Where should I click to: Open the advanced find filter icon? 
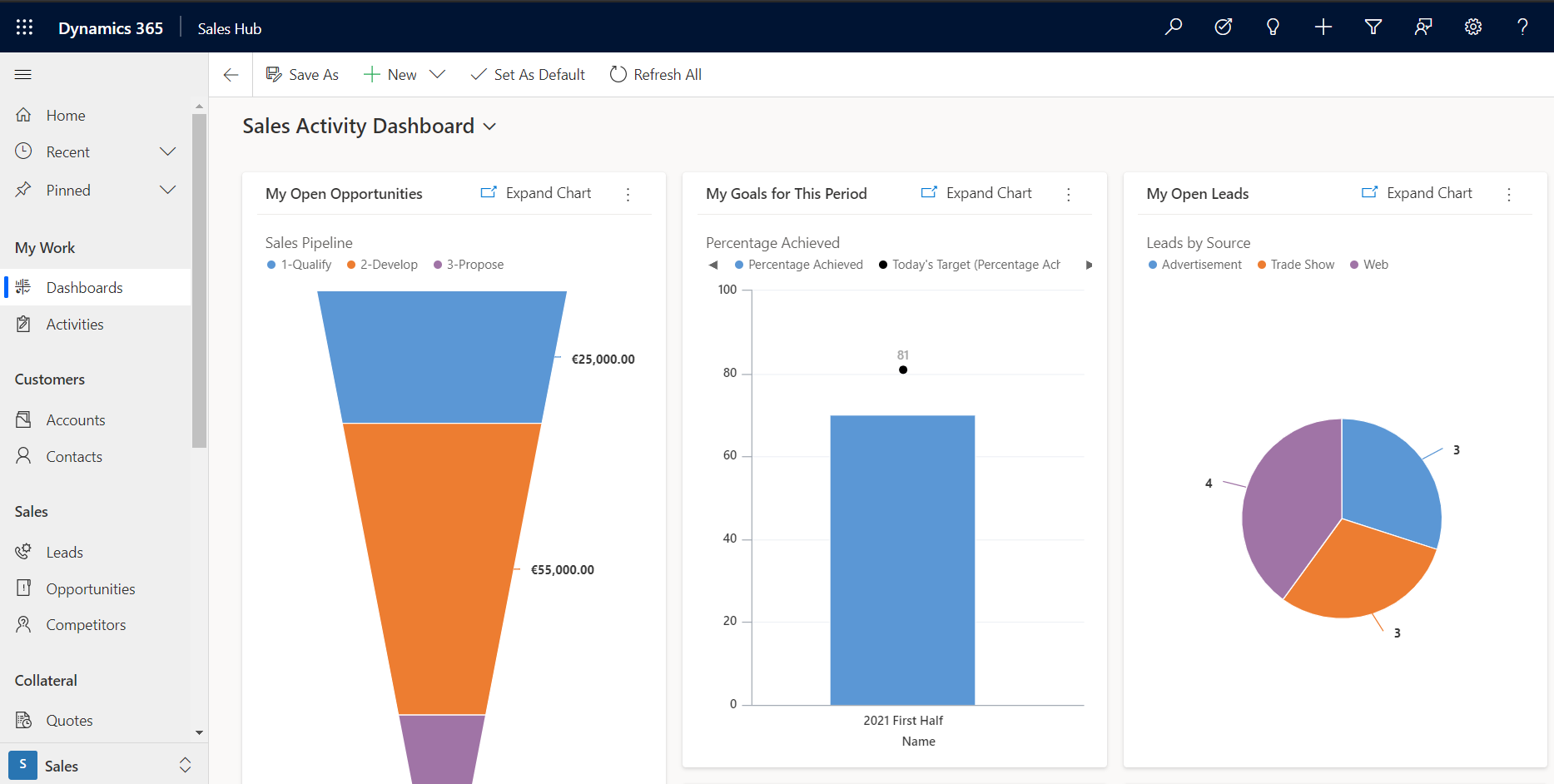tap(1373, 27)
